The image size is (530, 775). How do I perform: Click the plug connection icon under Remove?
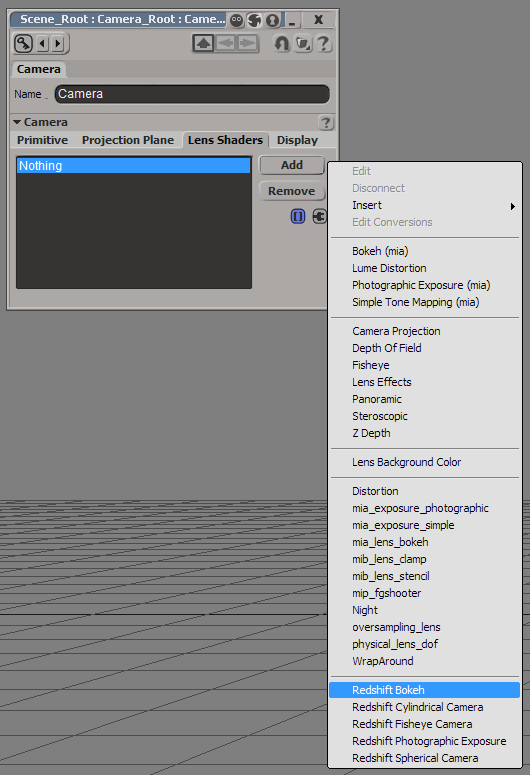point(319,216)
